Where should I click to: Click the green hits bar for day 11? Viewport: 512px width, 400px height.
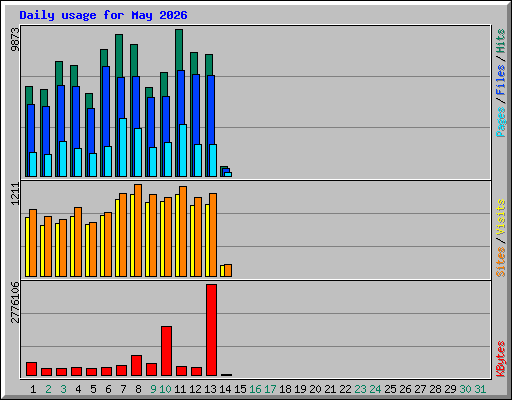point(179,50)
